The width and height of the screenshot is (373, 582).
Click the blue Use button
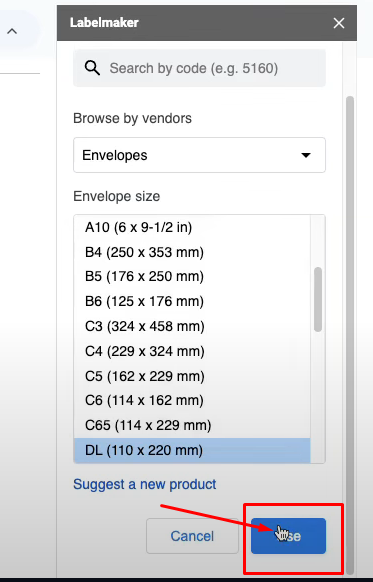coord(288,536)
